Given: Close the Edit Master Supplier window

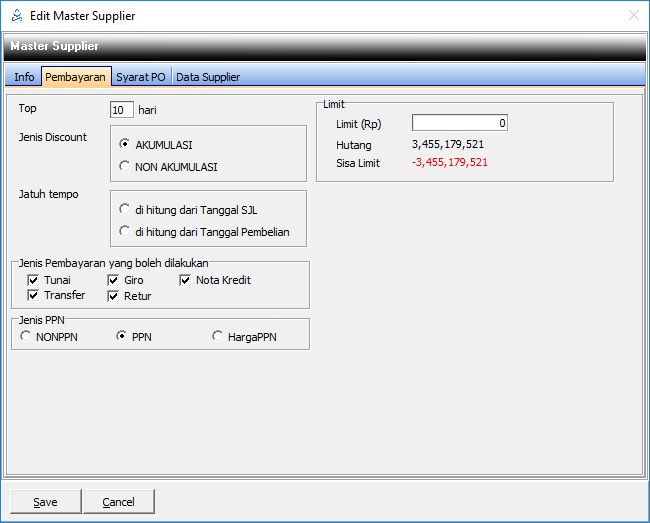Looking at the screenshot, I should 633,16.
